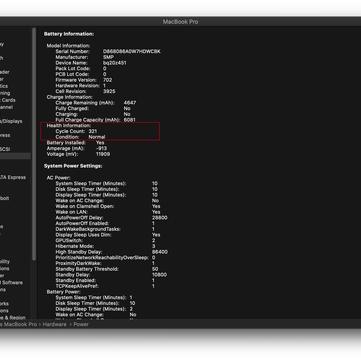
Task: Click the 'PrioritizeNetworkReachabilityOverSleep:' label
Action: (x=102, y=258)
